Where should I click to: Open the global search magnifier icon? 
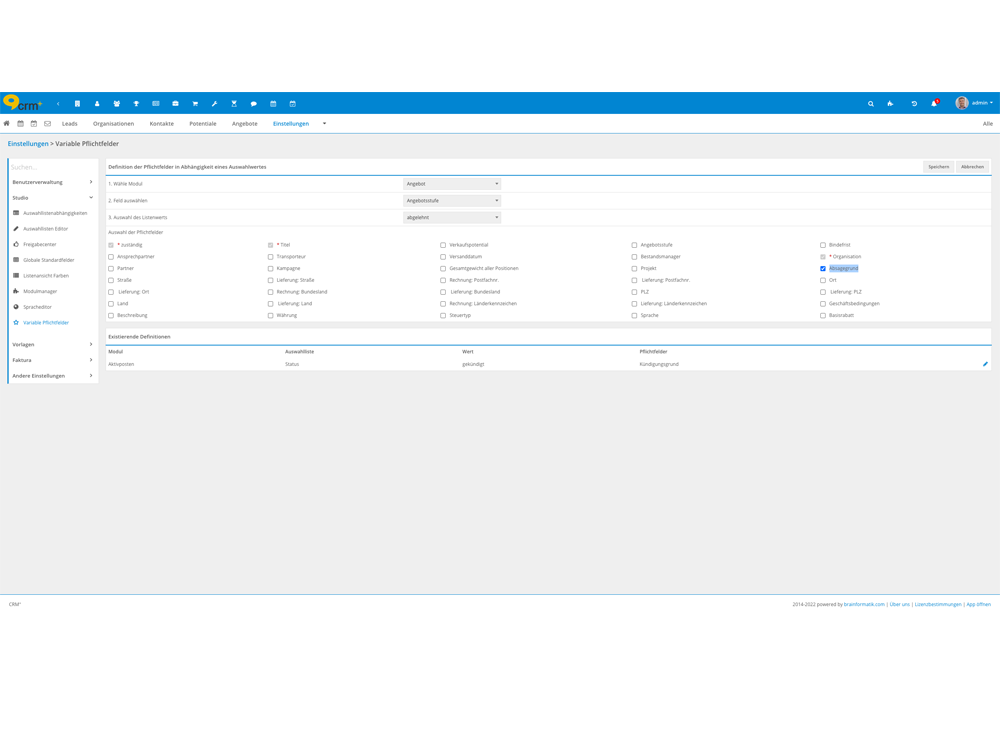(871, 103)
